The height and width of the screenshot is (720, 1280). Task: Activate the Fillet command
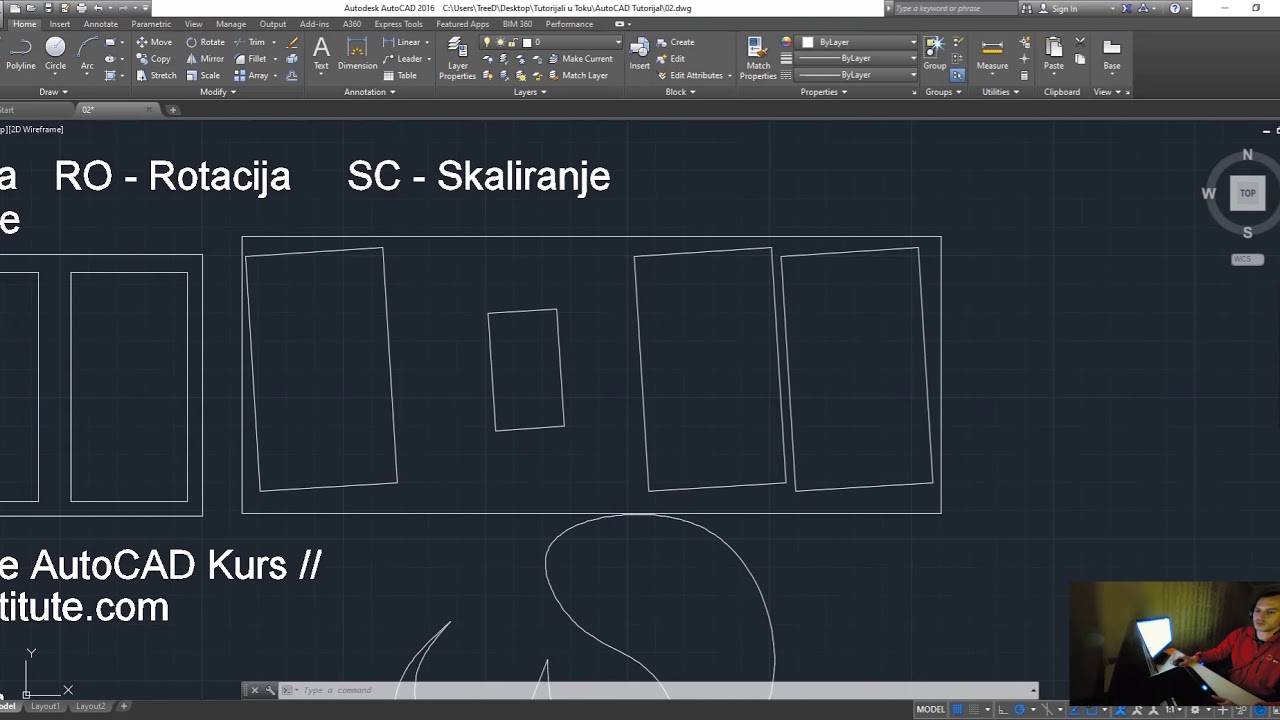click(x=250, y=59)
